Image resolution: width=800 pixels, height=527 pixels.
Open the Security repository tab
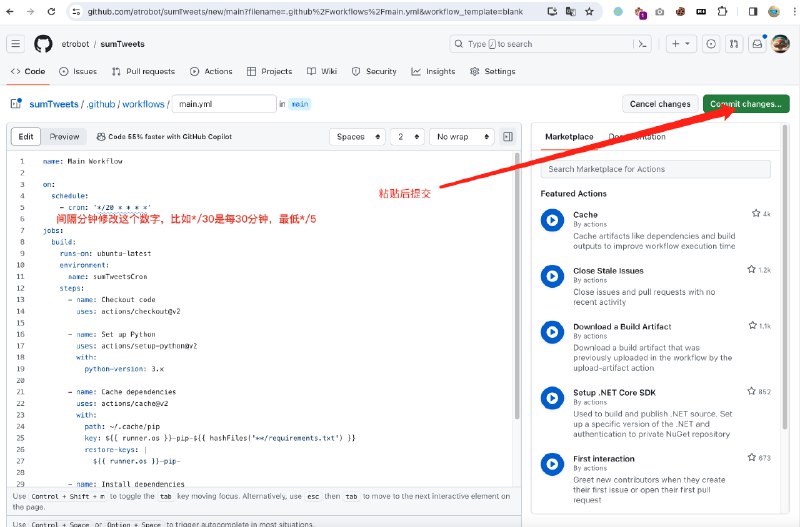pos(374,71)
